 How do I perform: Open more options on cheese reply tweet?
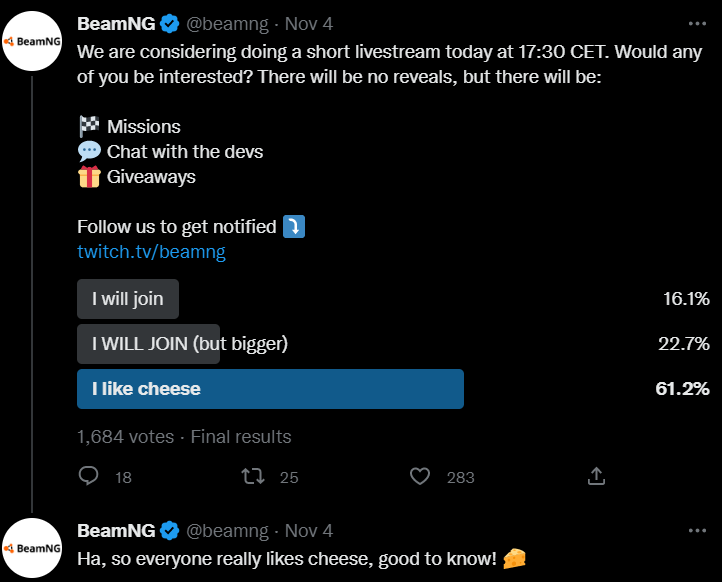[x=697, y=531]
